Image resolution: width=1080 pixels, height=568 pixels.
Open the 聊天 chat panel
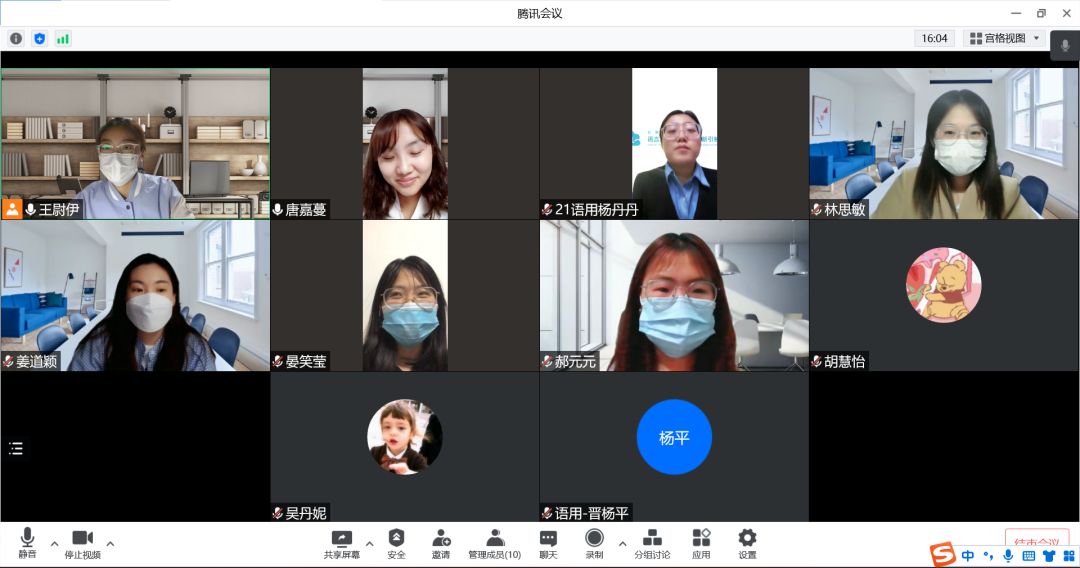[548, 542]
